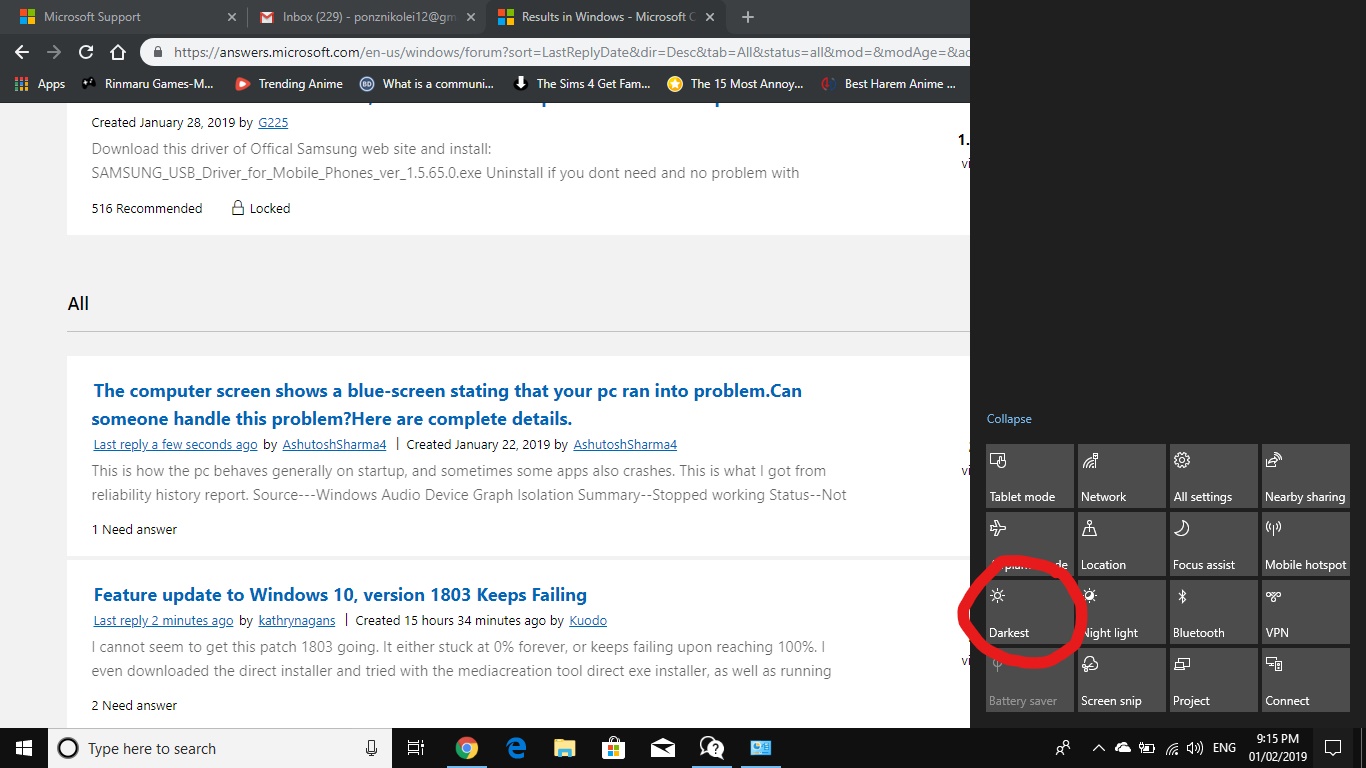The height and width of the screenshot is (768, 1366).
Task: Open the People taskbar icon
Action: pyautogui.click(x=1063, y=747)
